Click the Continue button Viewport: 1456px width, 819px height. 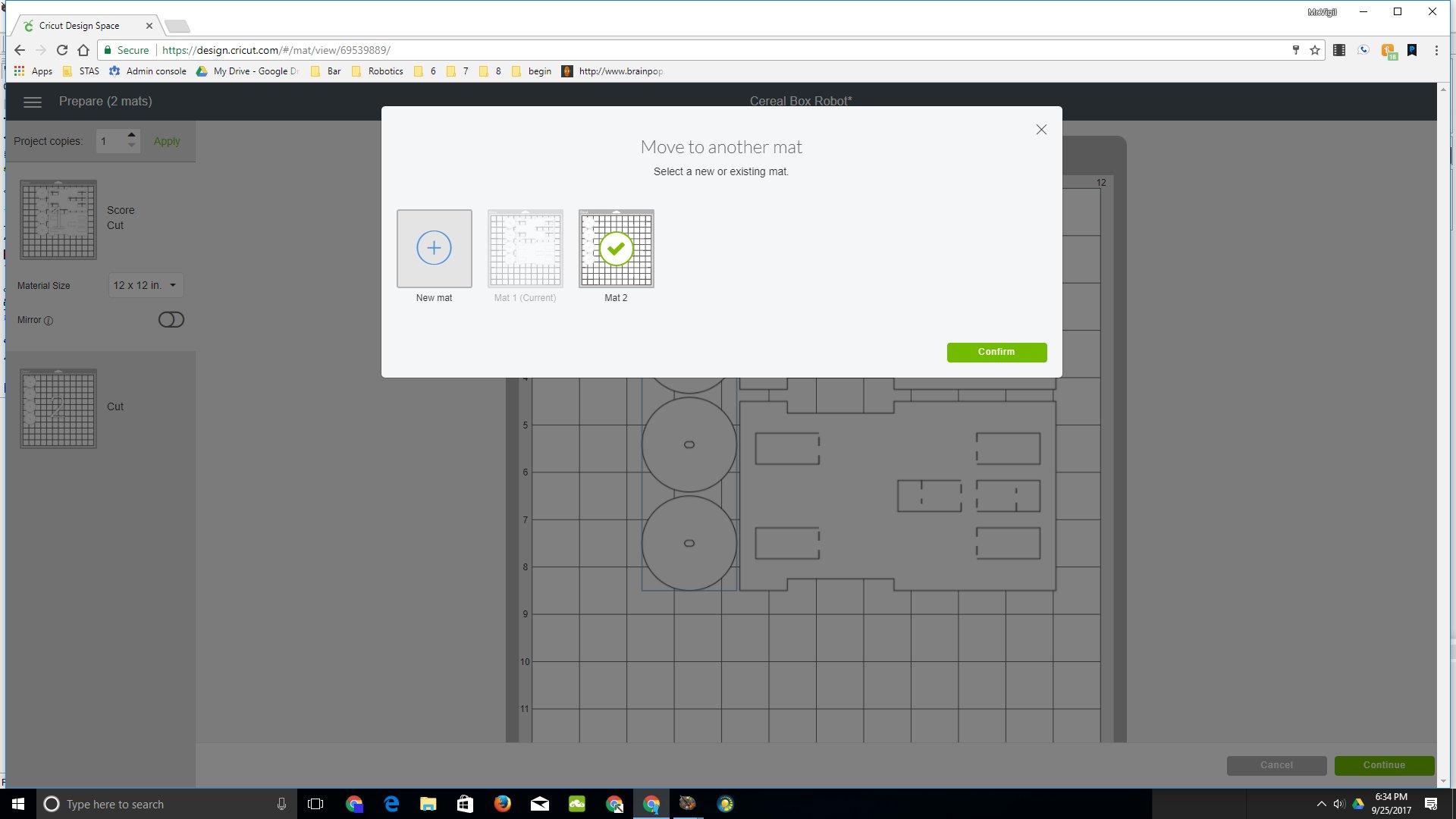point(1384,765)
